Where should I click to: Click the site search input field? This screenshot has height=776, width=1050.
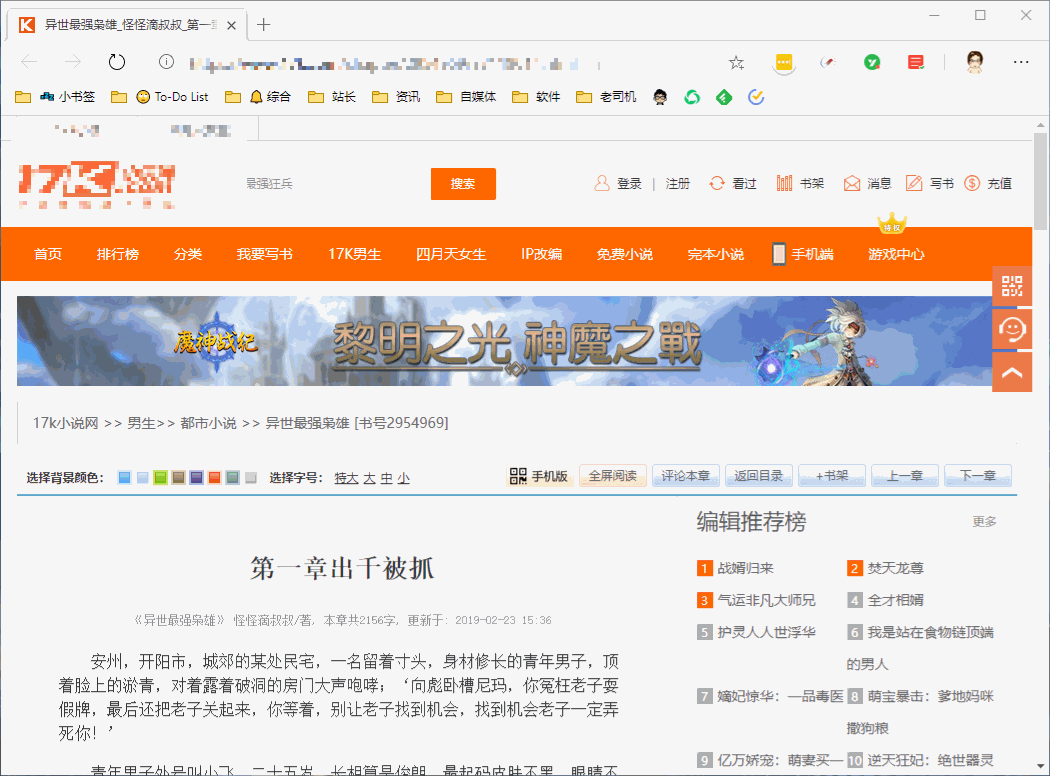330,184
